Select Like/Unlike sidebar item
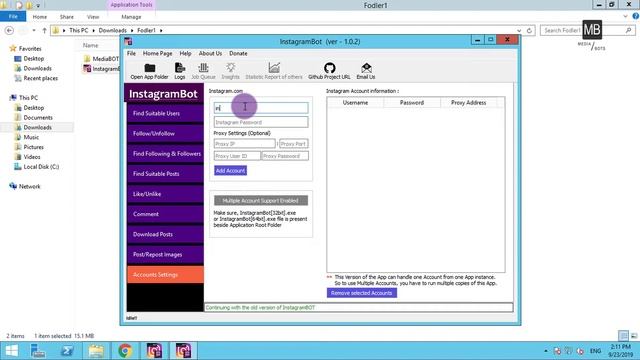Screen dimensions: 640x360 (x=165, y=194)
